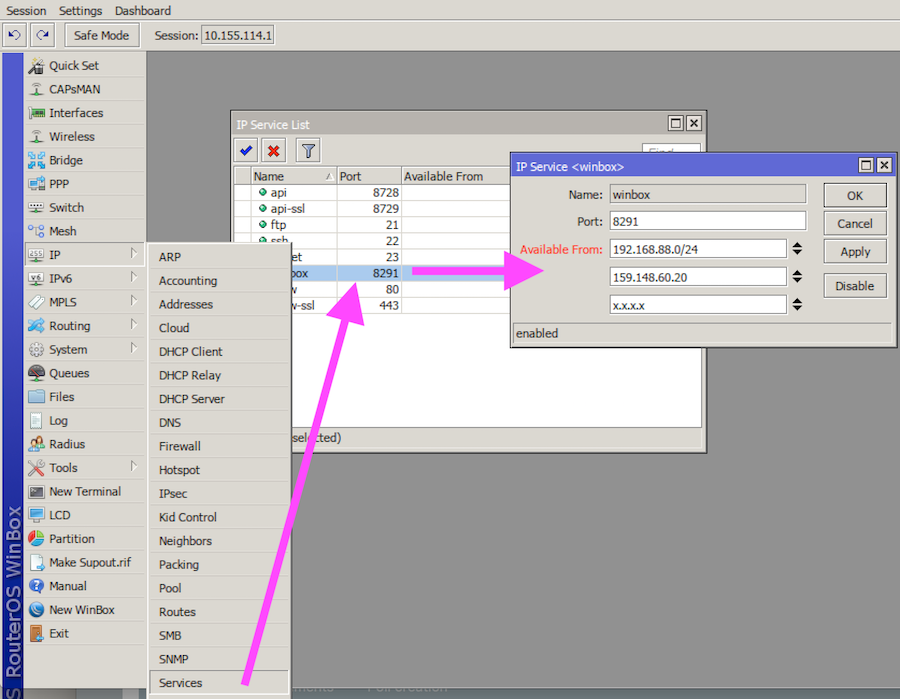Click the Disable button in winbox dialog
Image resolution: width=900 pixels, height=699 pixels.
(854, 286)
